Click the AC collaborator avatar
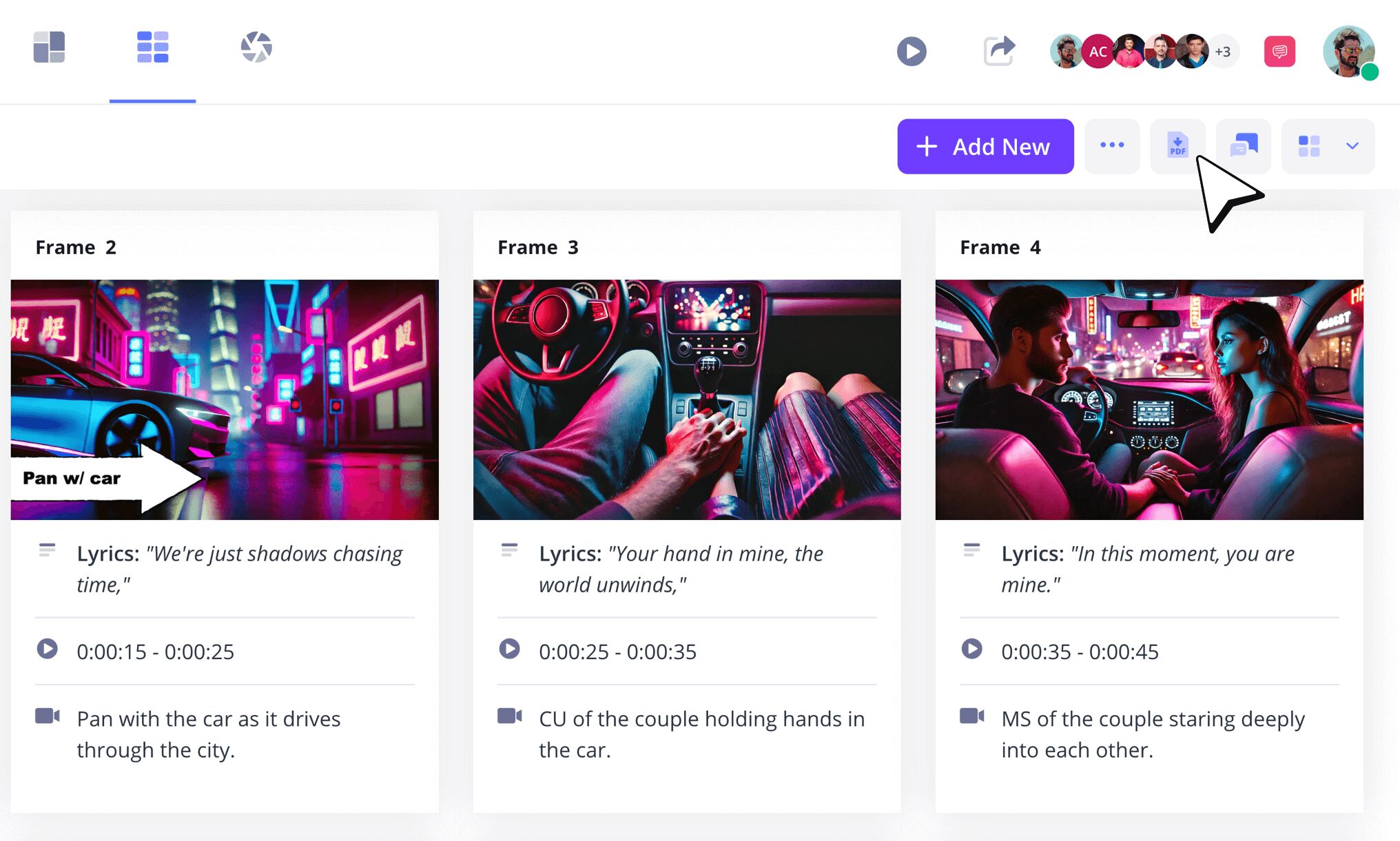Screen dimensions: 1400x841 pos(1098,52)
